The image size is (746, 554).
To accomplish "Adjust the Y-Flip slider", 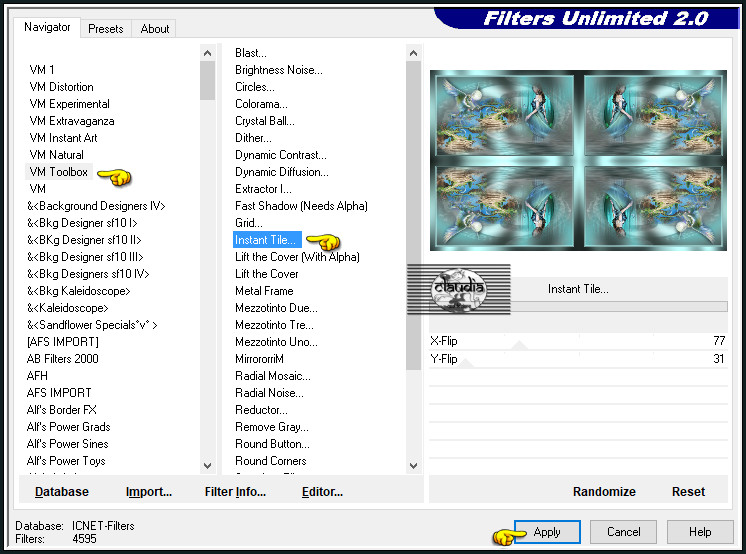I will coord(578,360).
